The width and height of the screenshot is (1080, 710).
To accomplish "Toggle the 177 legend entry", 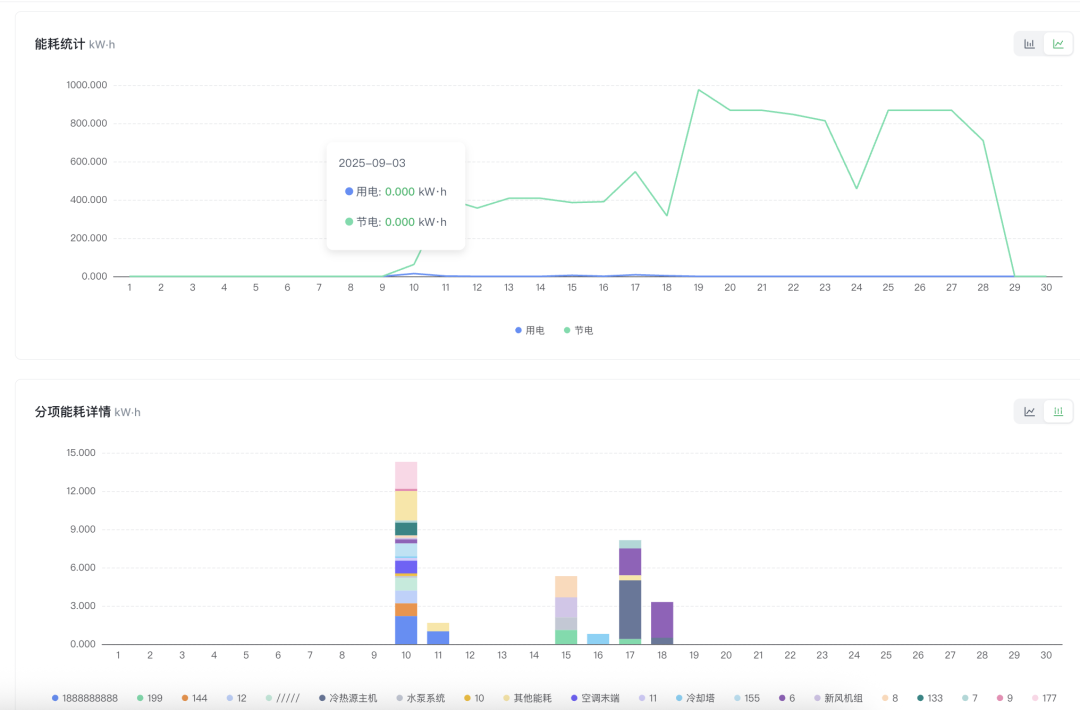I will [x=1044, y=698].
